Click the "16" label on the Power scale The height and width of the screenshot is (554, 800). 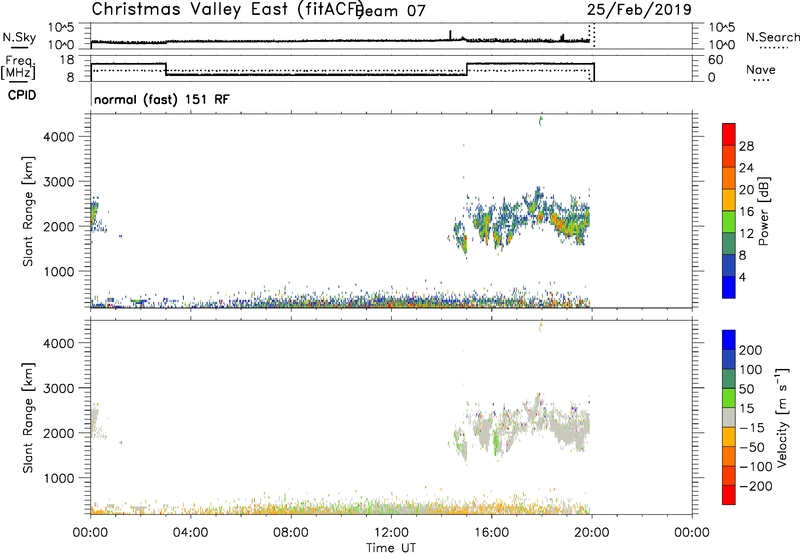(746, 212)
